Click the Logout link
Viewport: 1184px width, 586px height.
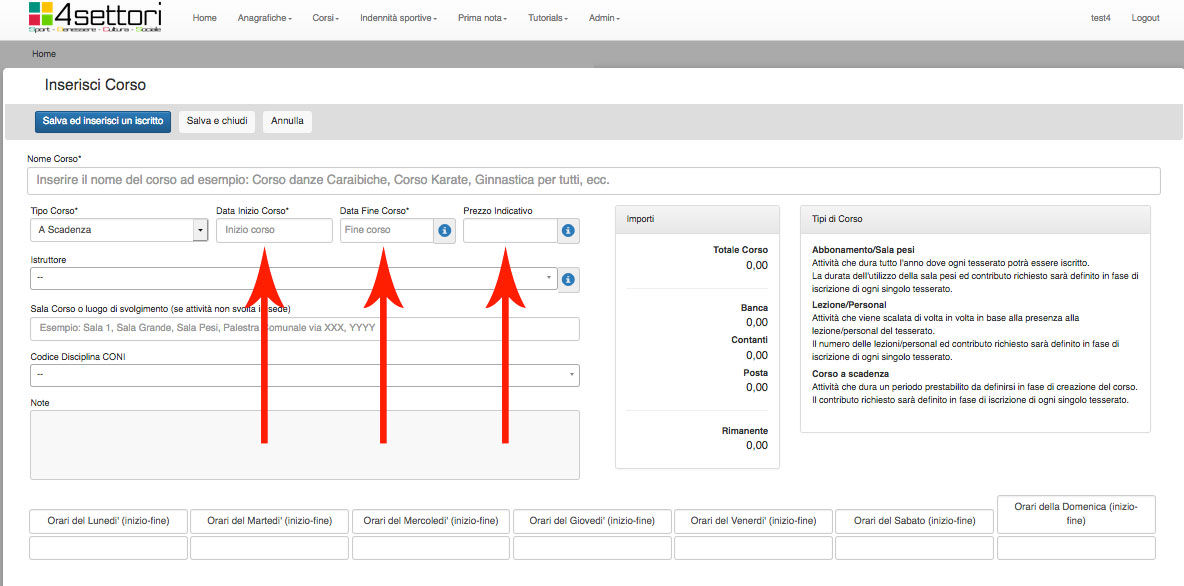tap(1145, 18)
